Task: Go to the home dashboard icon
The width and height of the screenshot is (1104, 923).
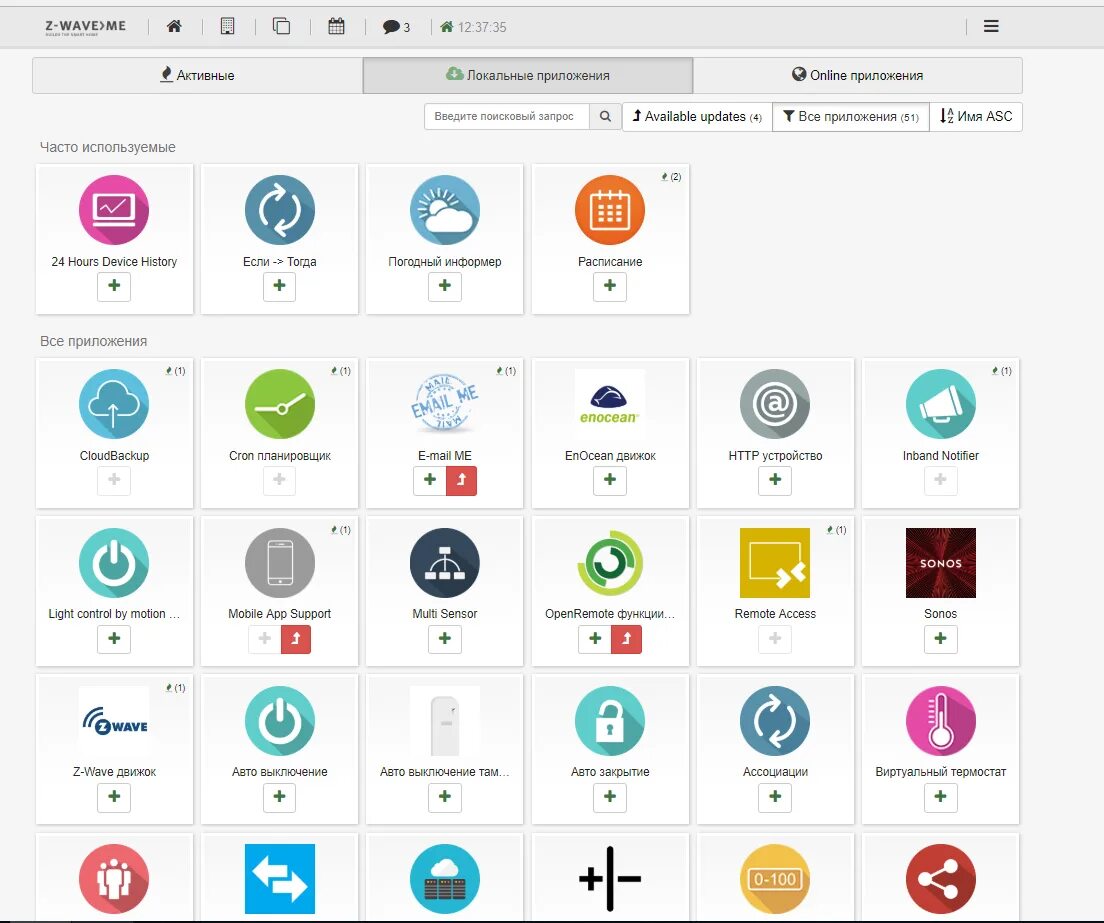Action: 174,27
